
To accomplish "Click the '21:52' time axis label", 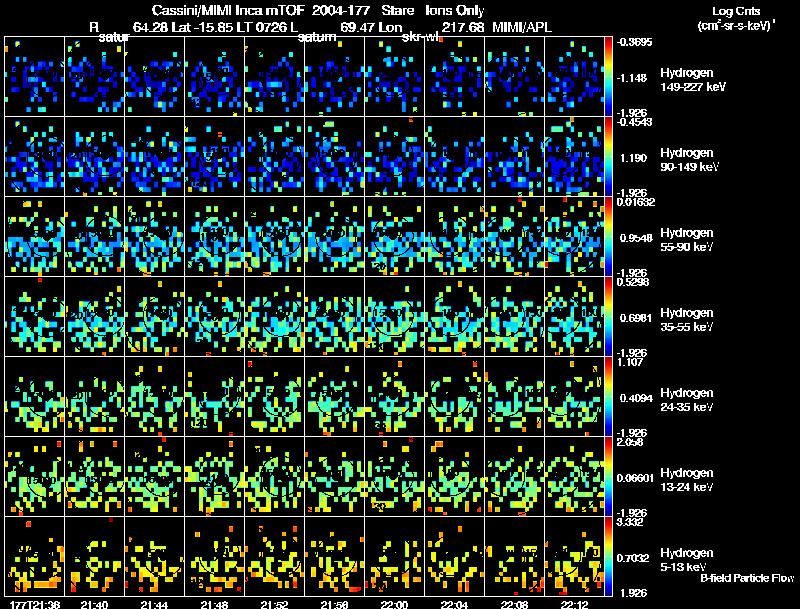I will (x=274, y=604).
